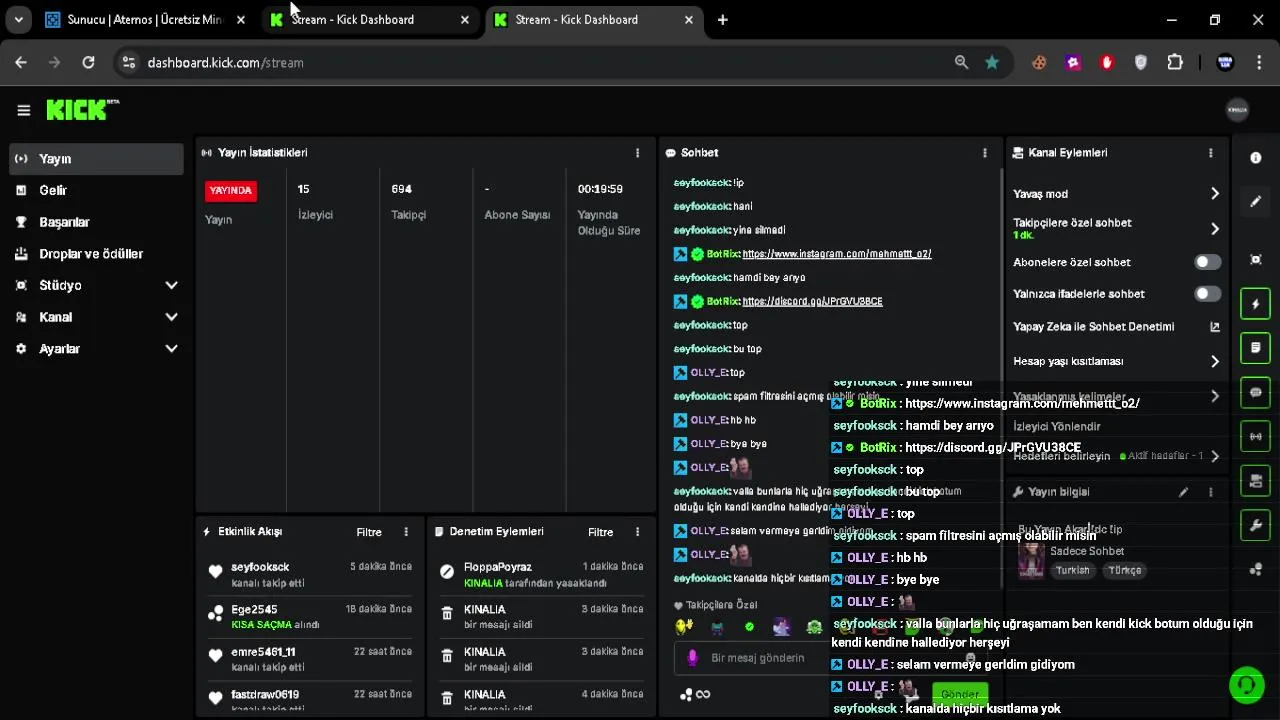Open Yayın İstatistikleri panel options menu
Image resolution: width=1280 pixels, height=720 pixels.
637,153
